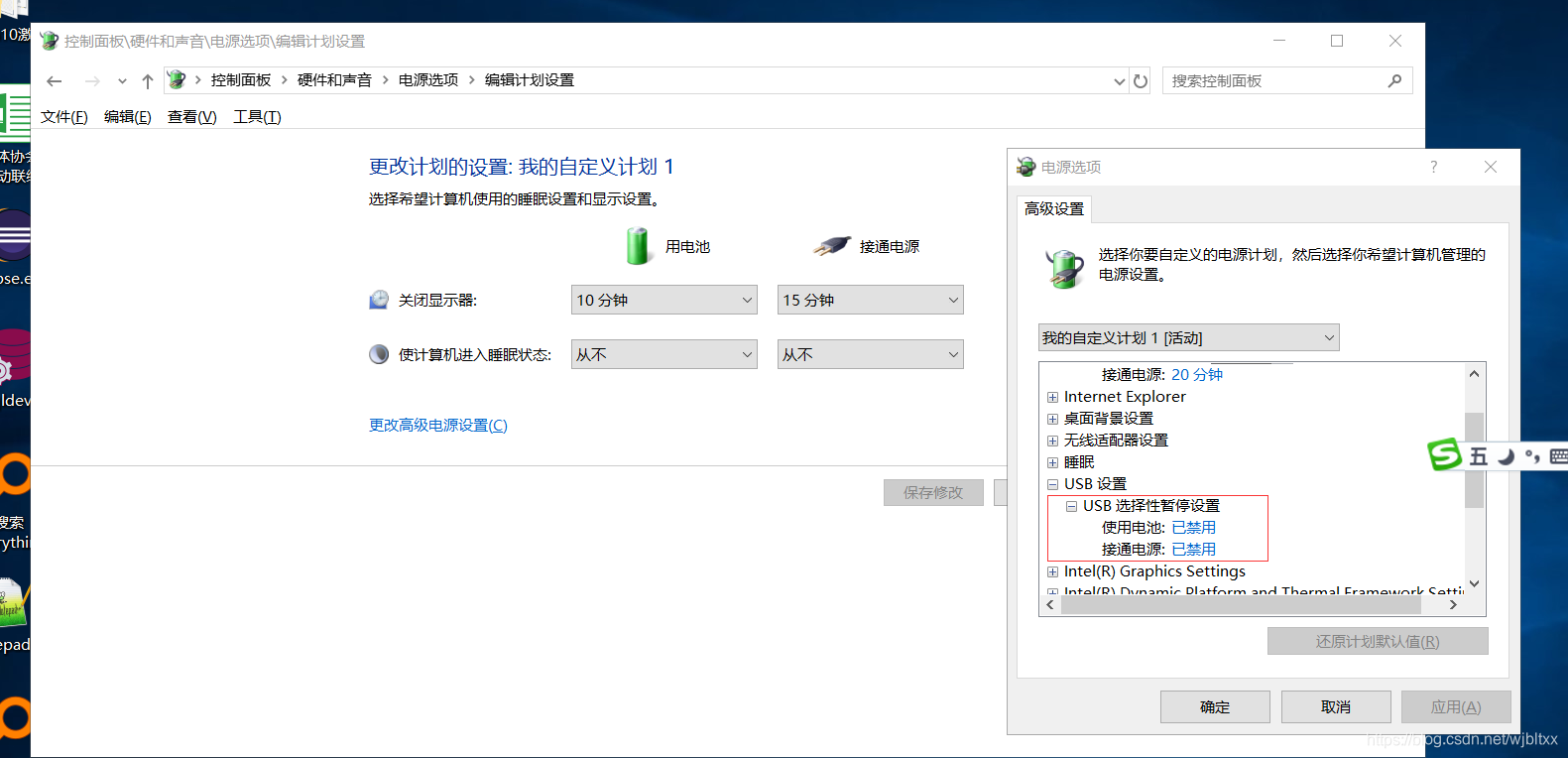Screen dimensions: 1568x758
Task: Click the power options dialog title icon
Action: point(1025,167)
